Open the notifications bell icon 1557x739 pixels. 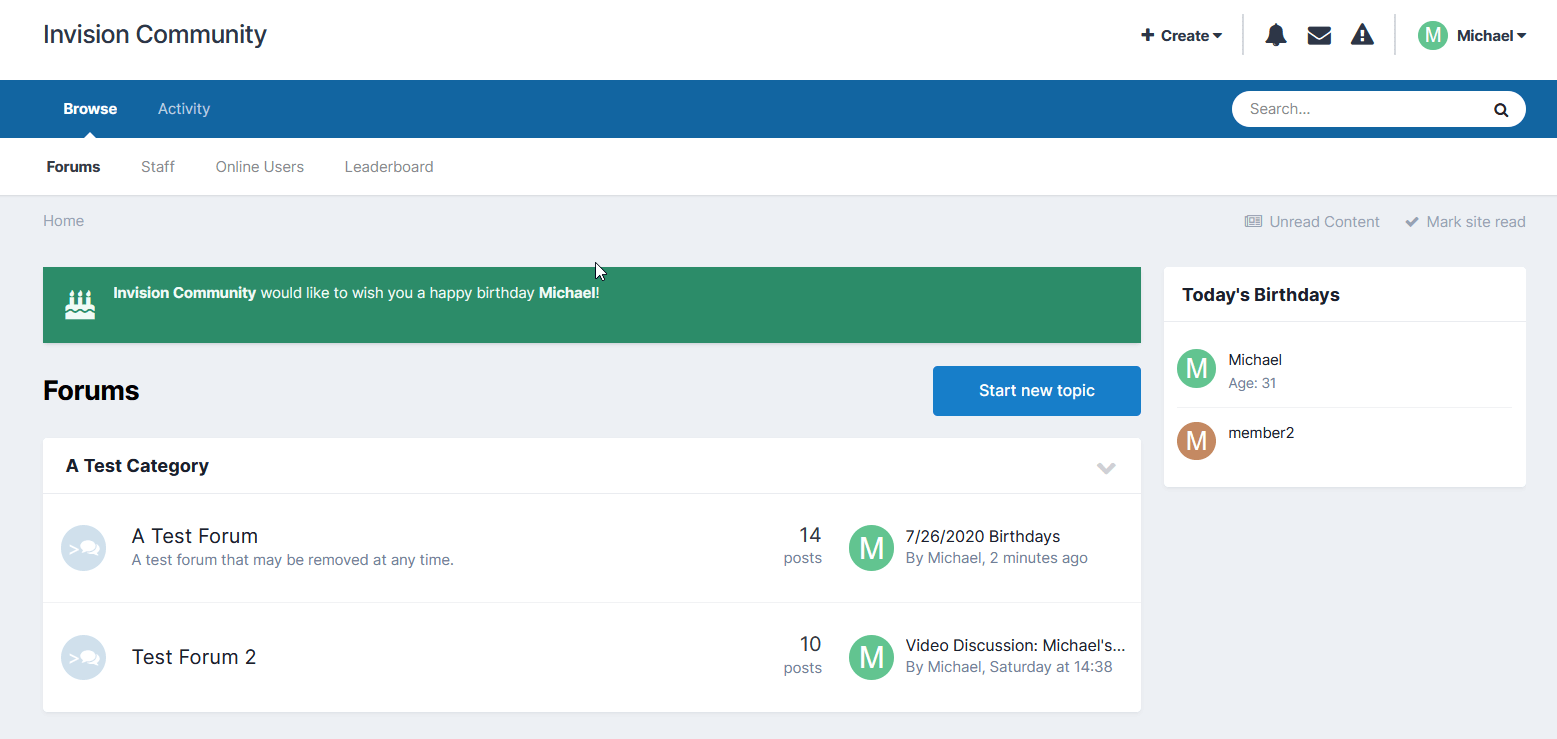(1276, 35)
